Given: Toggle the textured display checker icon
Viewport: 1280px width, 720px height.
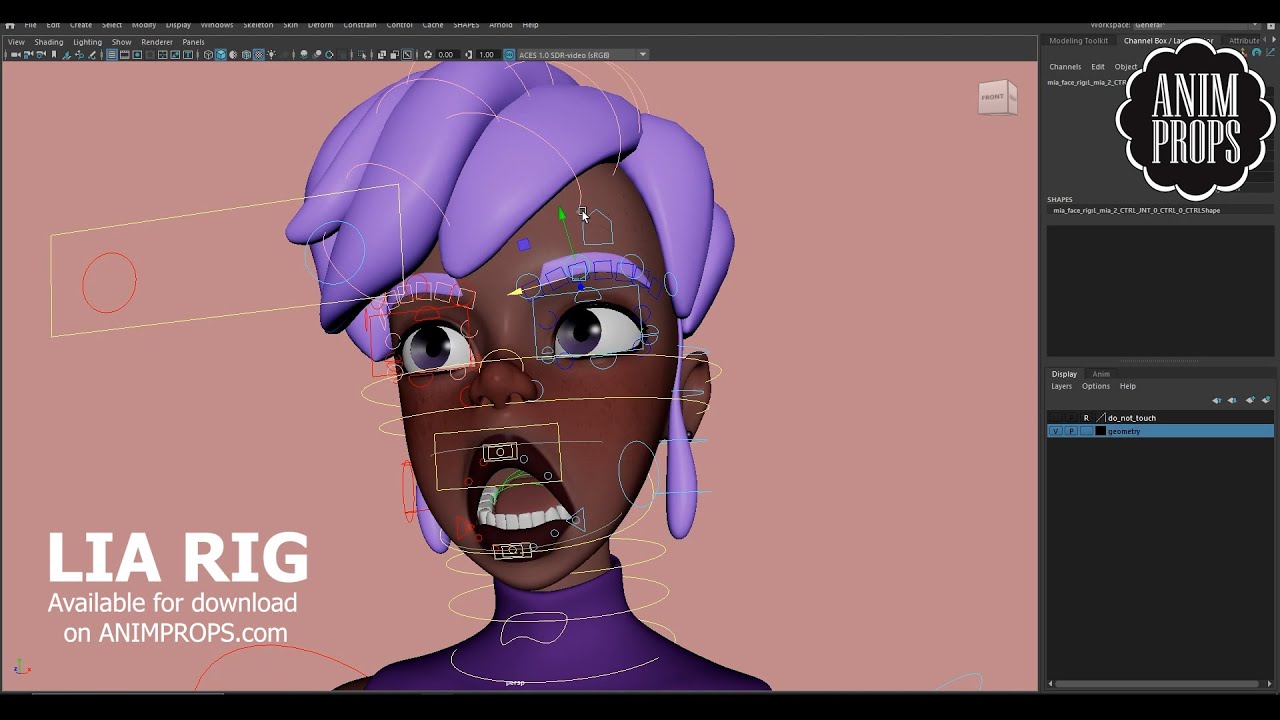Looking at the screenshot, I should [258, 54].
